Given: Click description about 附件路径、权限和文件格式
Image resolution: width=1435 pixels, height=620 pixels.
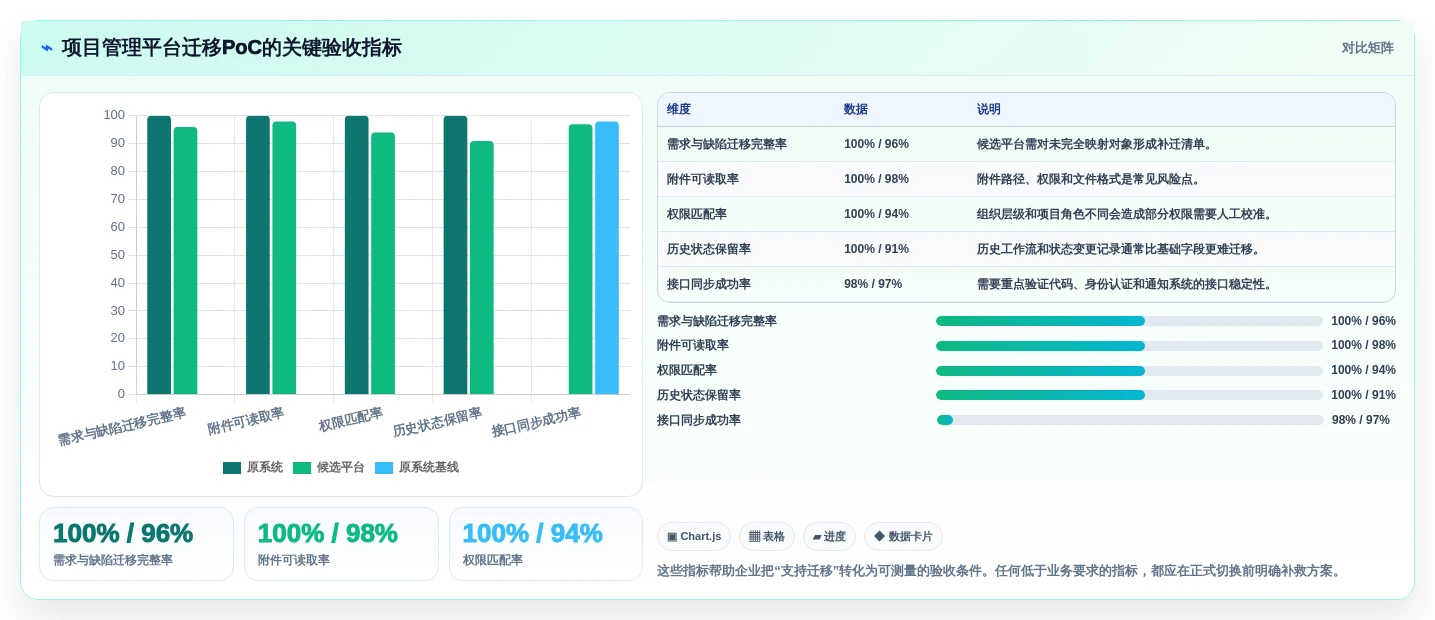Looking at the screenshot, I should [x=1089, y=179].
